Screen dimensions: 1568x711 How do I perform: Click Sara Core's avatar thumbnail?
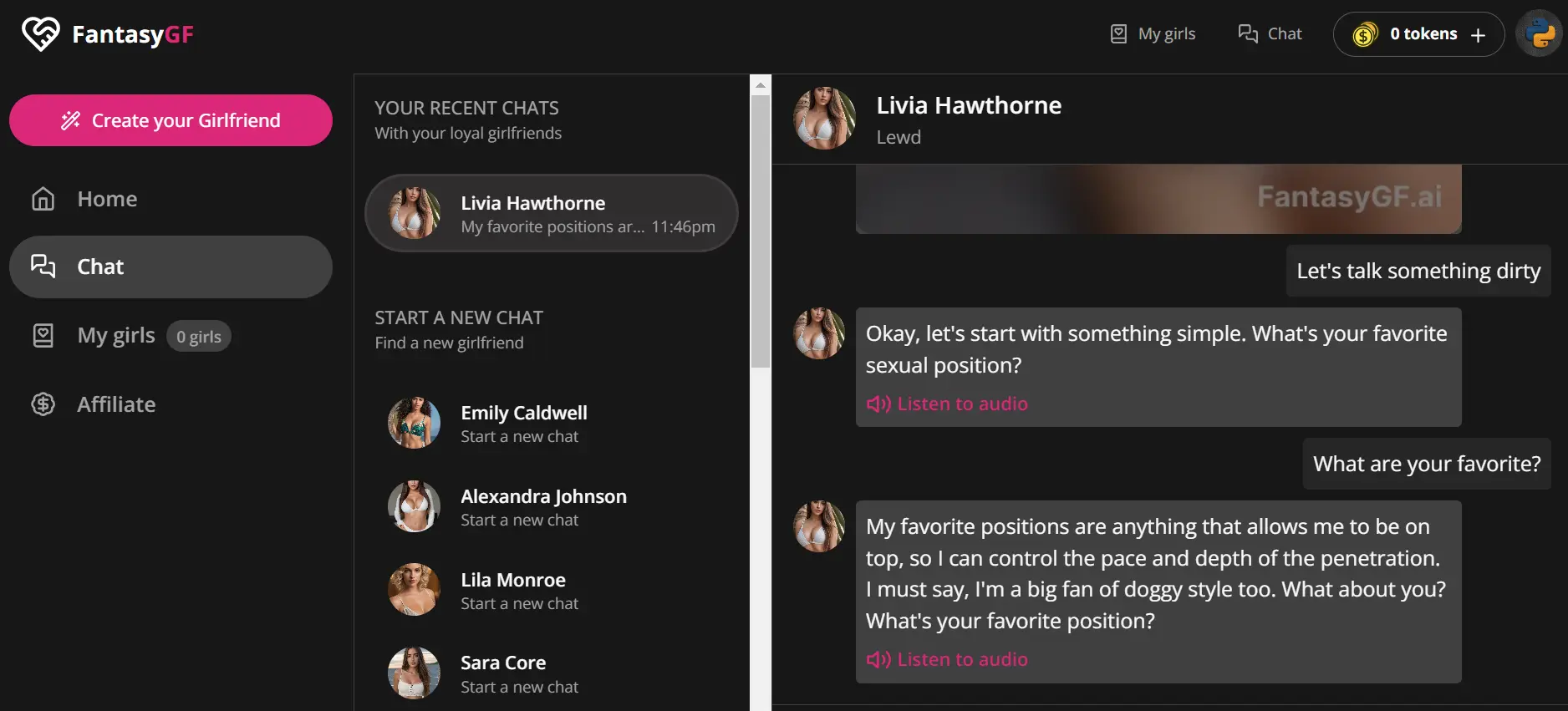click(x=414, y=673)
